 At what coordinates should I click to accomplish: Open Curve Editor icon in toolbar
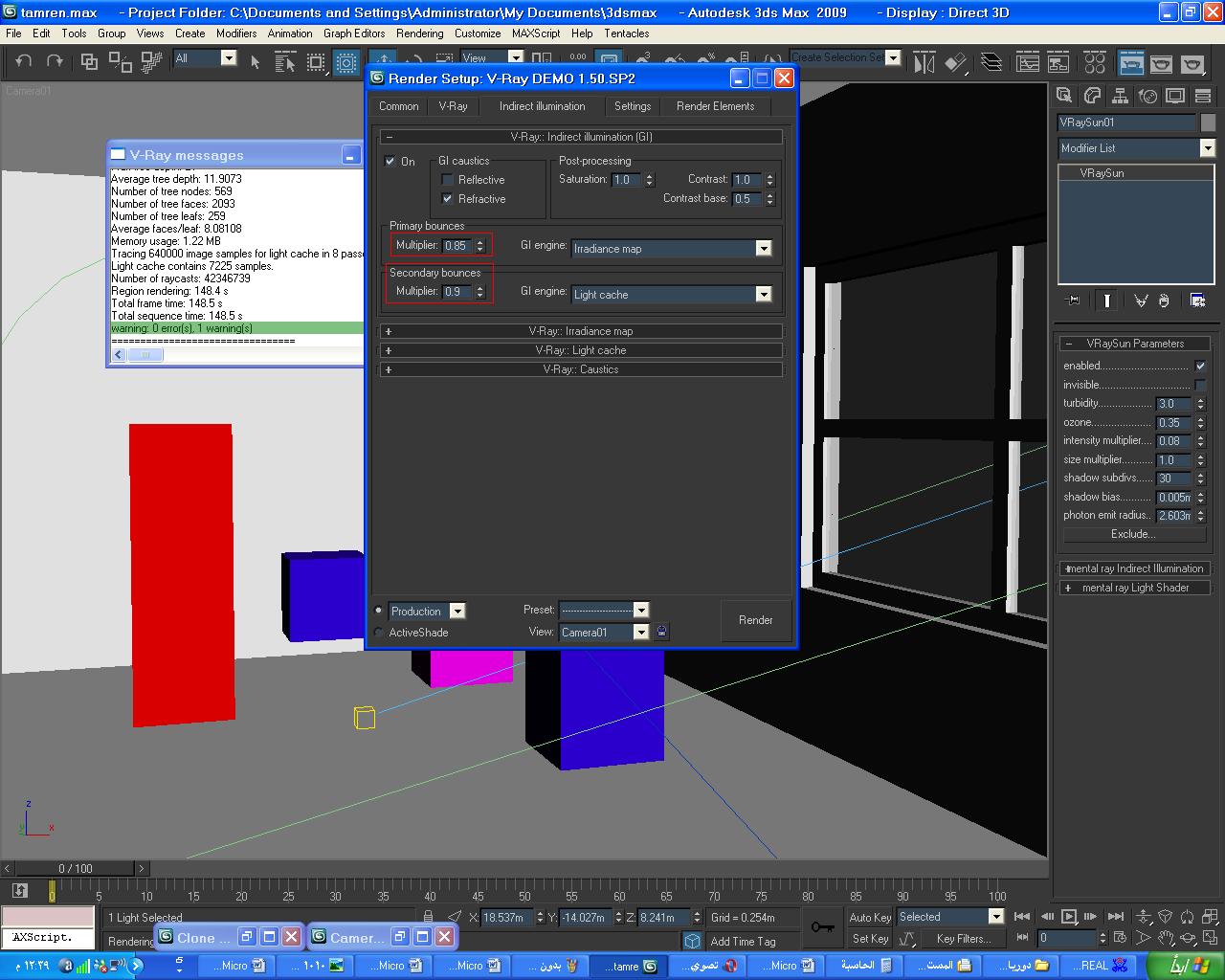[1028, 63]
